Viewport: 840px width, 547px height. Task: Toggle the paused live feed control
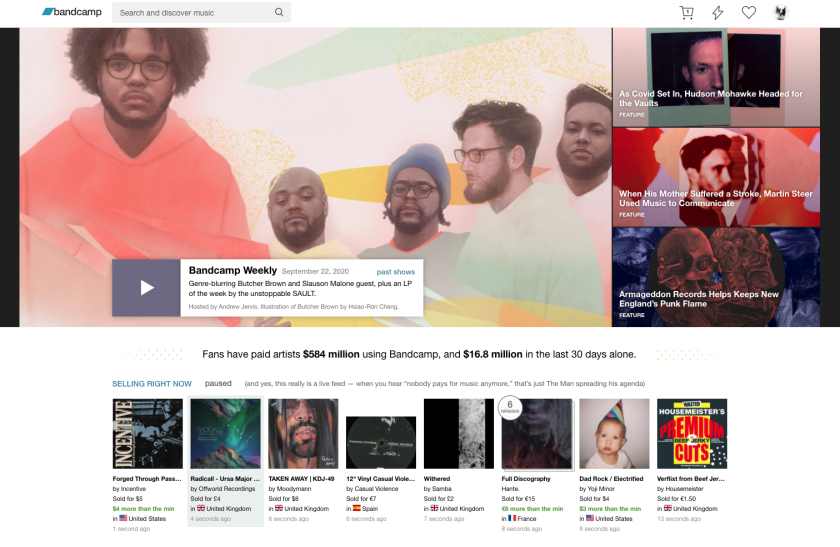(x=218, y=384)
